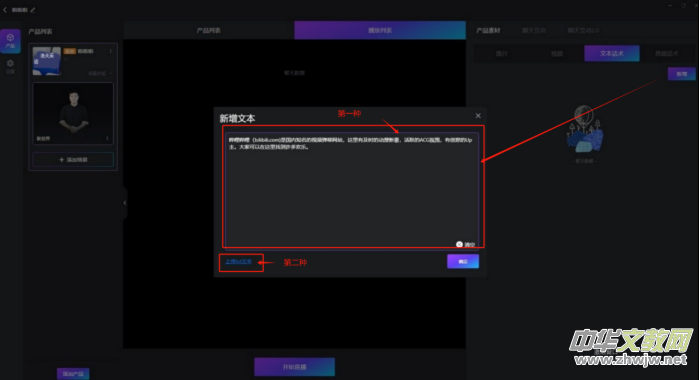Click inside the new text input area
Viewport: 699px width, 380px height.
point(352,190)
